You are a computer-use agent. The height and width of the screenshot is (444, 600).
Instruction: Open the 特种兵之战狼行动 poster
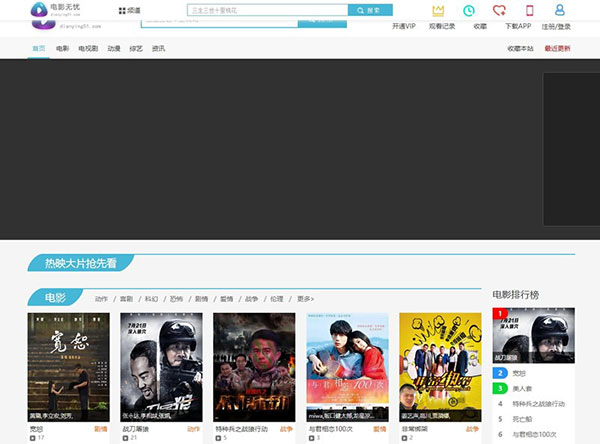coord(254,367)
